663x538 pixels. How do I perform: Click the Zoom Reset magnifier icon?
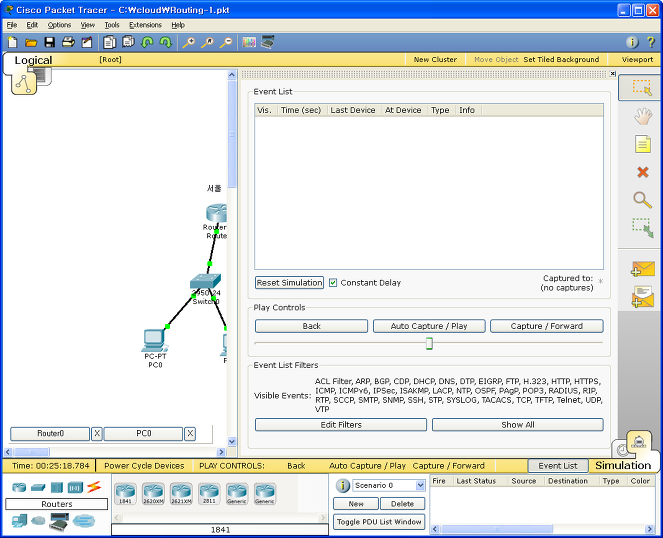pyautogui.click(x=207, y=42)
